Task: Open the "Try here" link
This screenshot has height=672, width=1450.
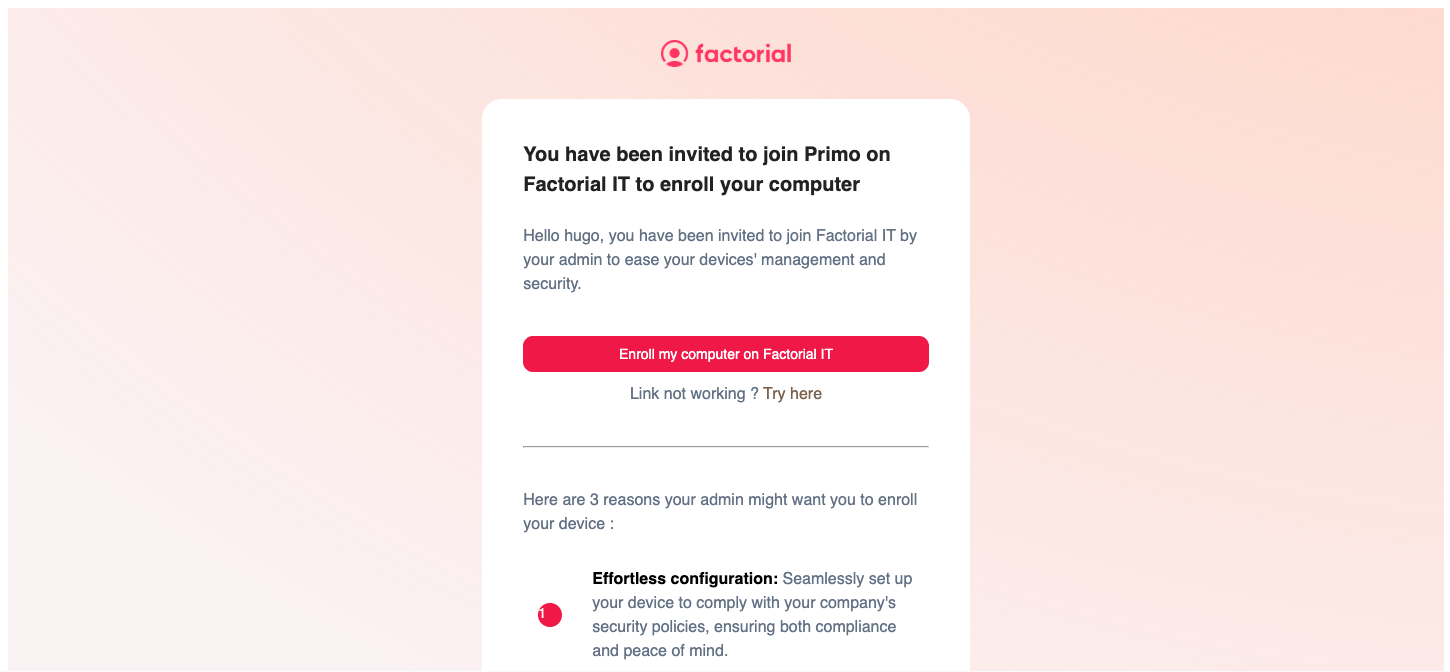Action: coord(792,394)
